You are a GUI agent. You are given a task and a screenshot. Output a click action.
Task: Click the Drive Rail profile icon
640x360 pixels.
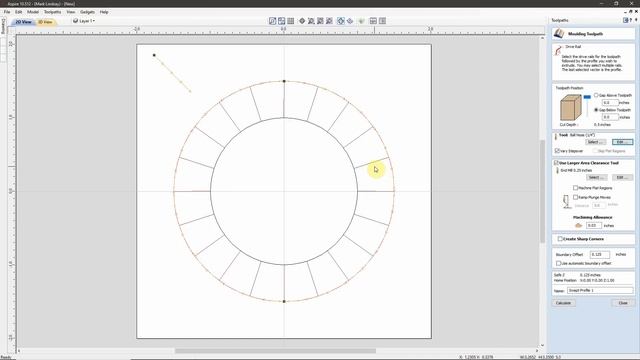(558, 51)
